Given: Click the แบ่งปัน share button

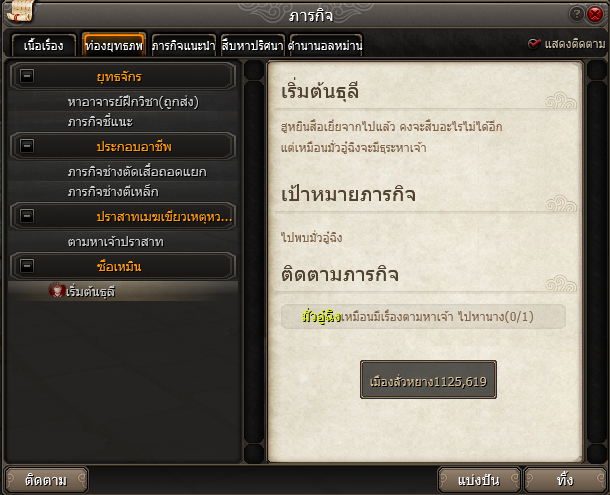Looking at the screenshot, I should pyautogui.click(x=479, y=480).
